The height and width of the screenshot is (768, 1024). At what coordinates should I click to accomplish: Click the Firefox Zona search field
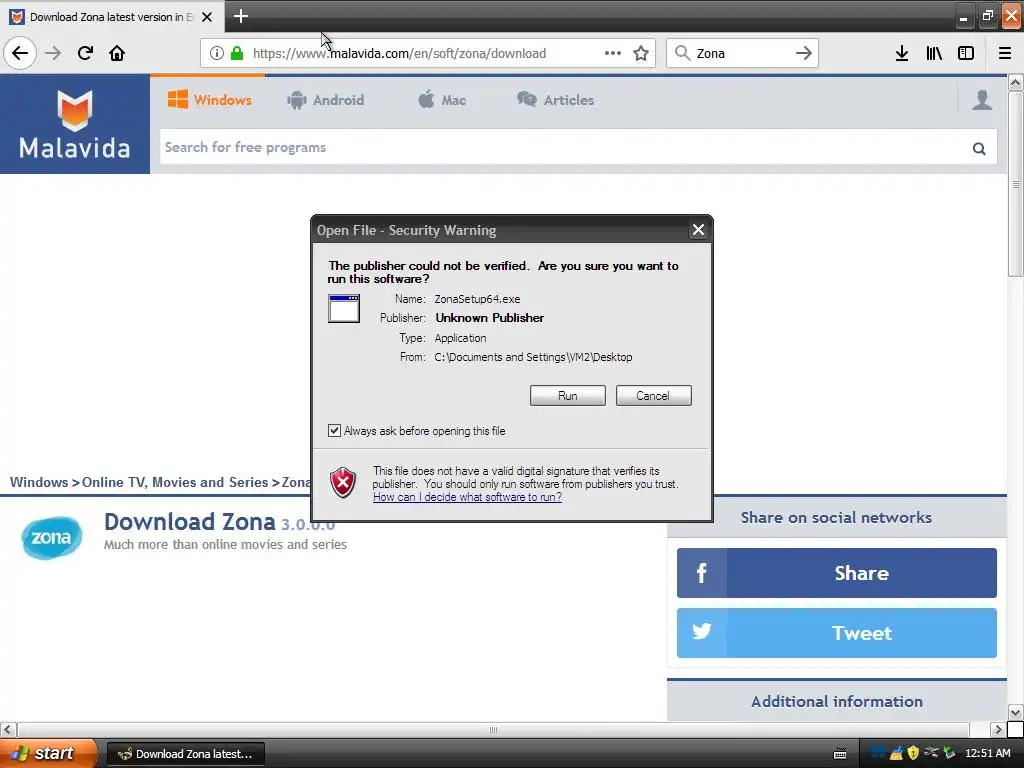pyautogui.click(x=742, y=54)
